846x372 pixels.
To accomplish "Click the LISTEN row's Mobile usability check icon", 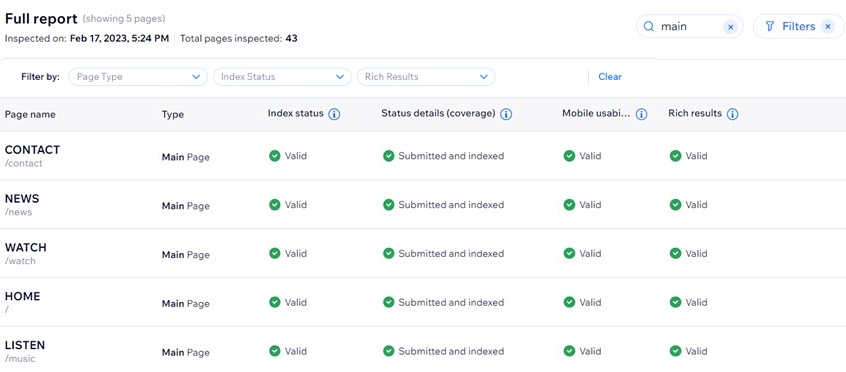I will click(x=569, y=351).
